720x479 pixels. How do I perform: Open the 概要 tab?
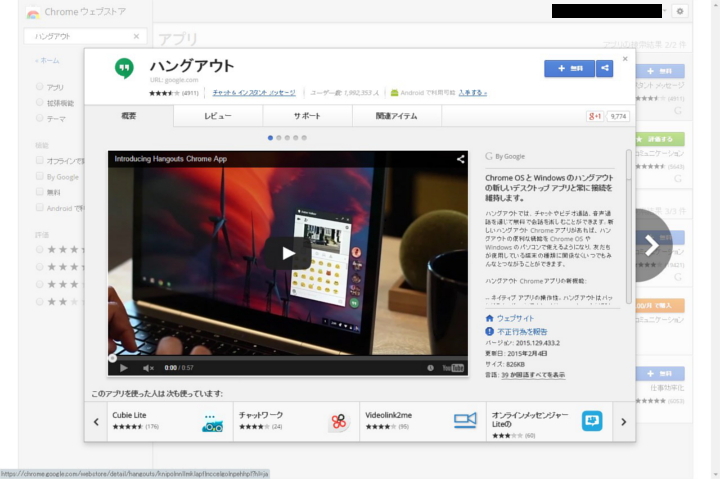[x=129, y=116]
